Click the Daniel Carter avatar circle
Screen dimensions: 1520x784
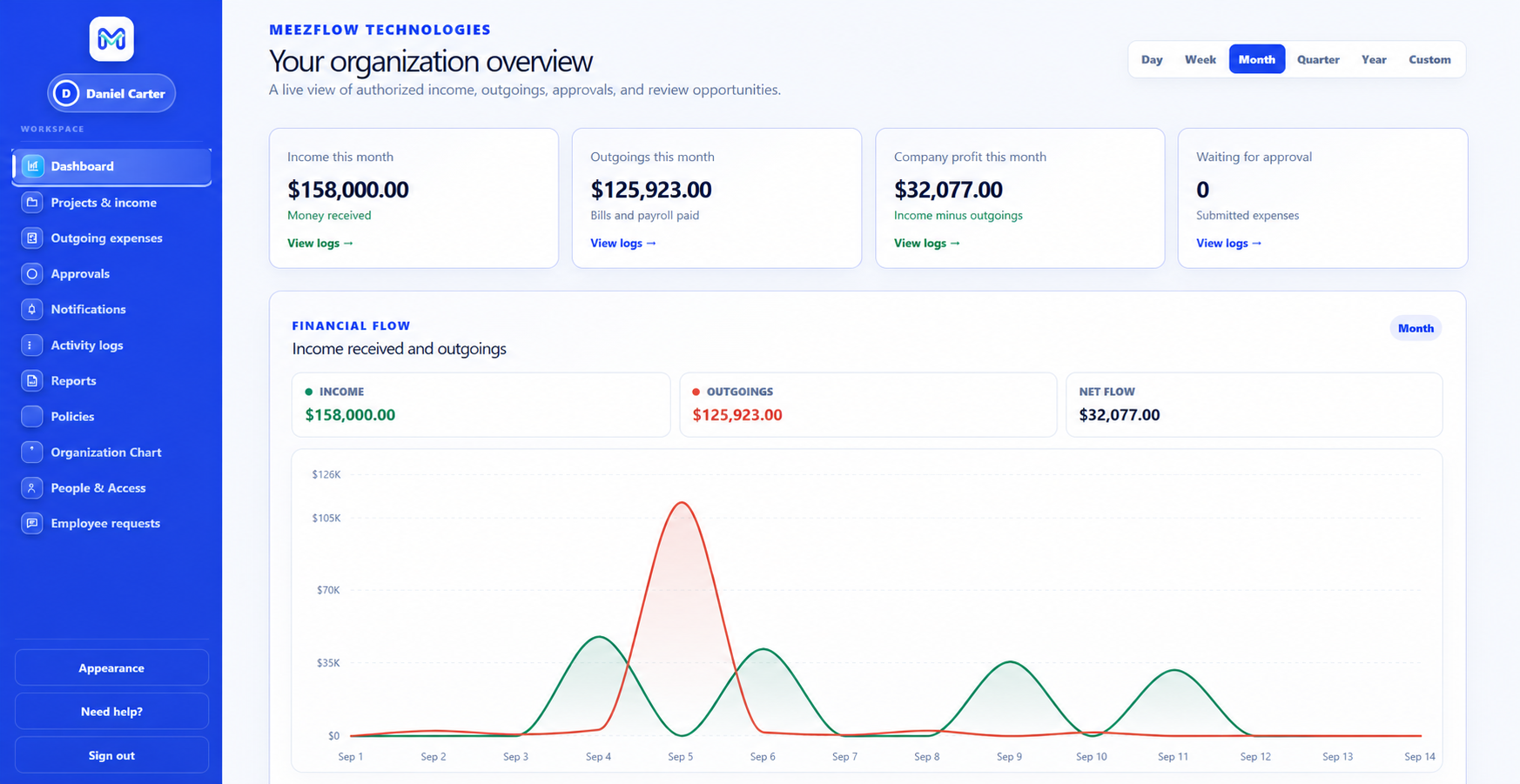66,93
